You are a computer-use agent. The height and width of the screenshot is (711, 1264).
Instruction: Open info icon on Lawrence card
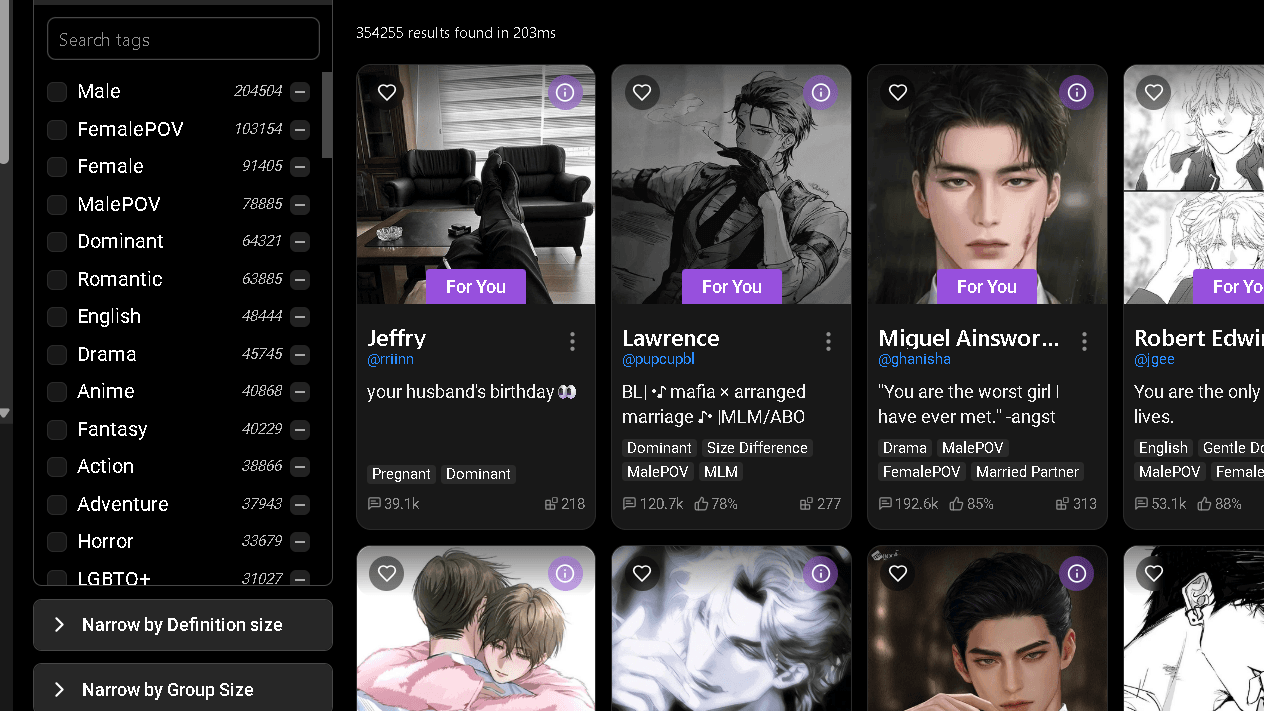coord(821,92)
